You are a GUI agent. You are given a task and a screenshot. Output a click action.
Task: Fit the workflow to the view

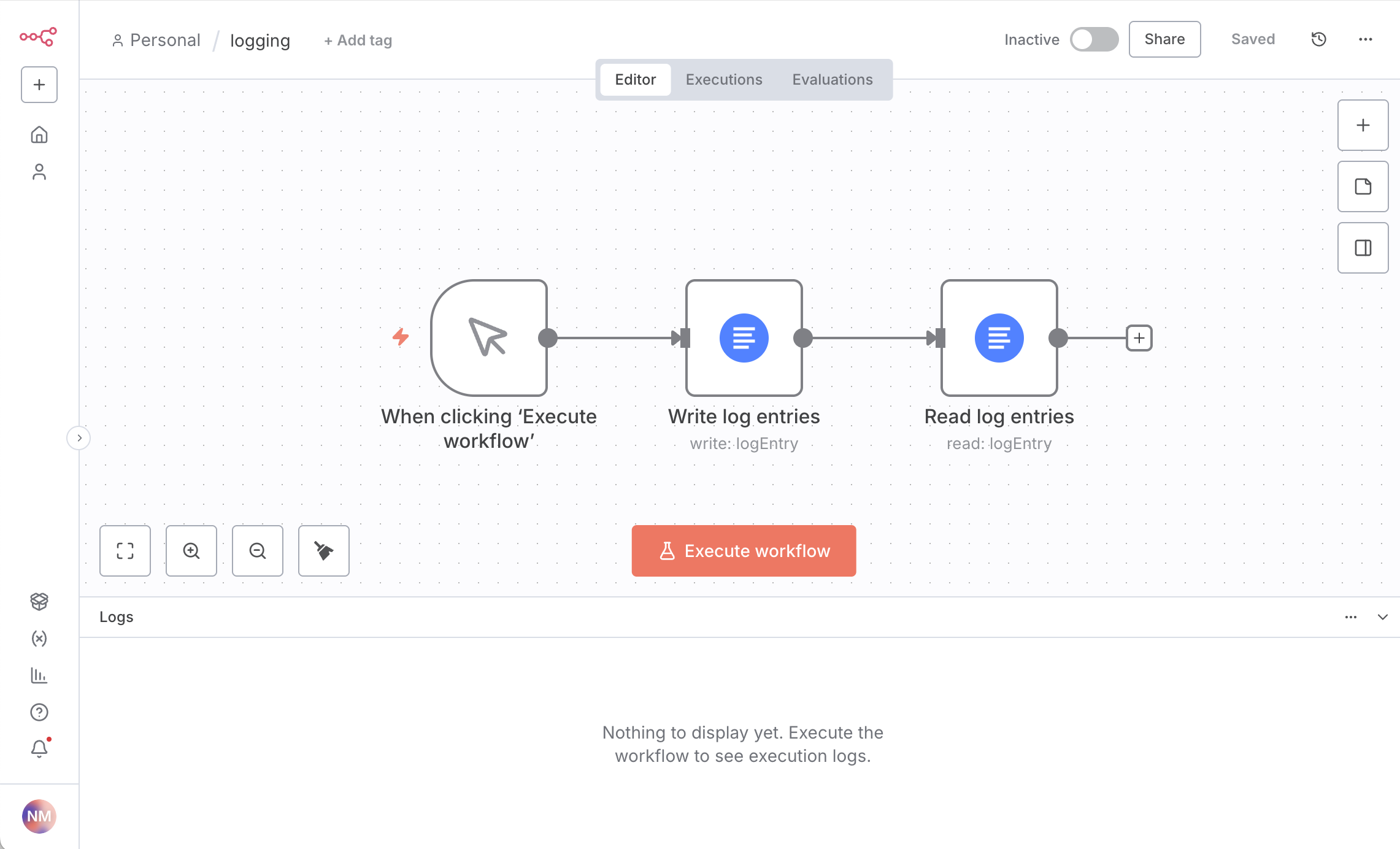(x=125, y=551)
